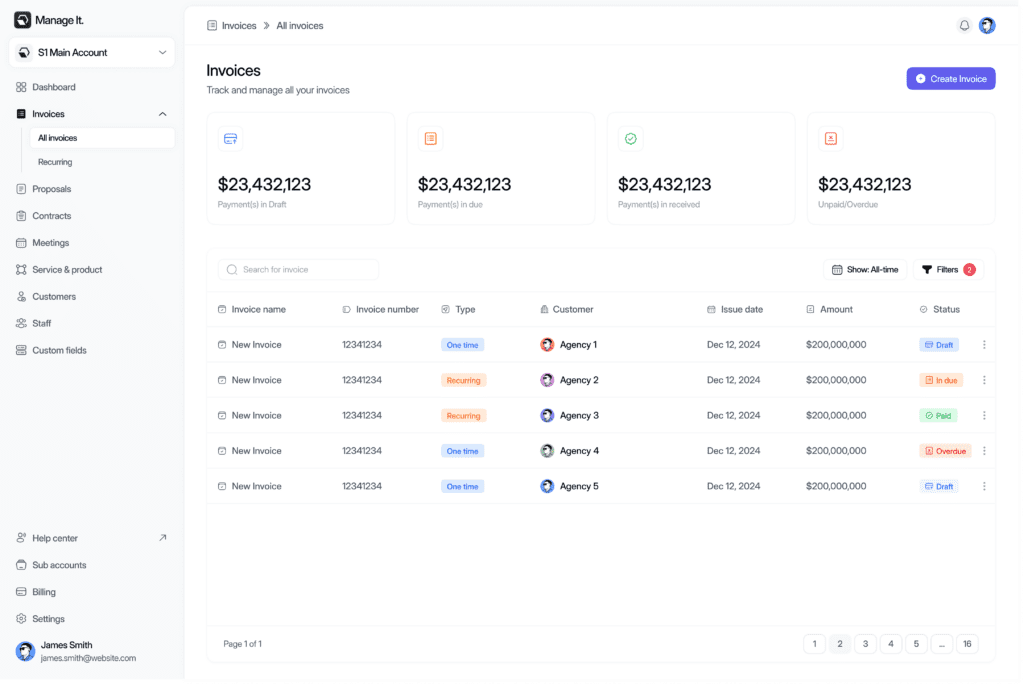Open the Filters menu
Image resolution: width=1024 pixels, height=685 pixels.
pyautogui.click(x=947, y=270)
